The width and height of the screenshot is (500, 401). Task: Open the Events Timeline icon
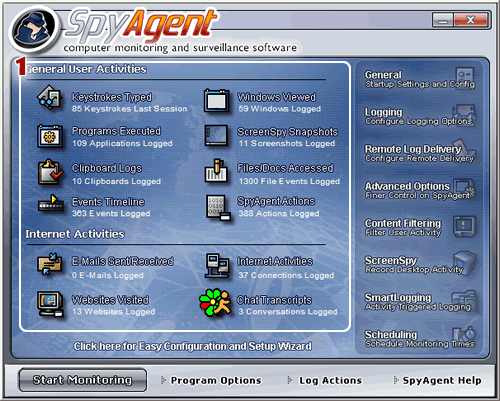(x=51, y=204)
